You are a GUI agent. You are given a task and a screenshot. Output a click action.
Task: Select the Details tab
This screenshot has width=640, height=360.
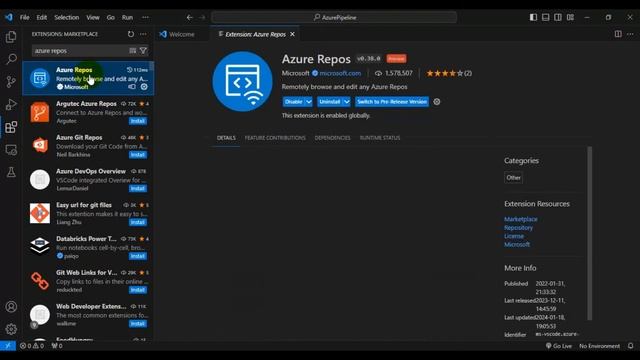tap(226, 138)
